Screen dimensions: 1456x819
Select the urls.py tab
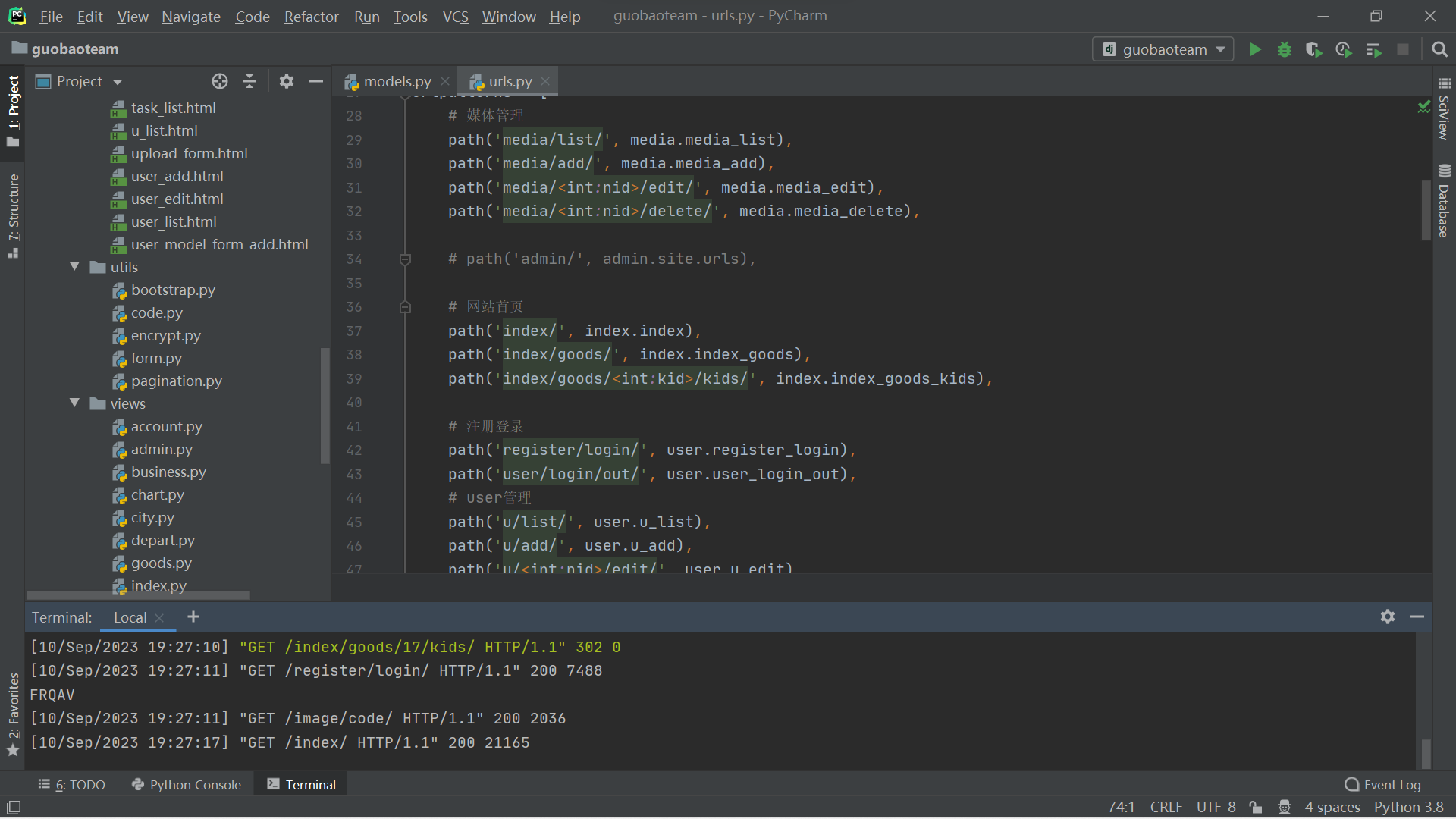click(508, 81)
